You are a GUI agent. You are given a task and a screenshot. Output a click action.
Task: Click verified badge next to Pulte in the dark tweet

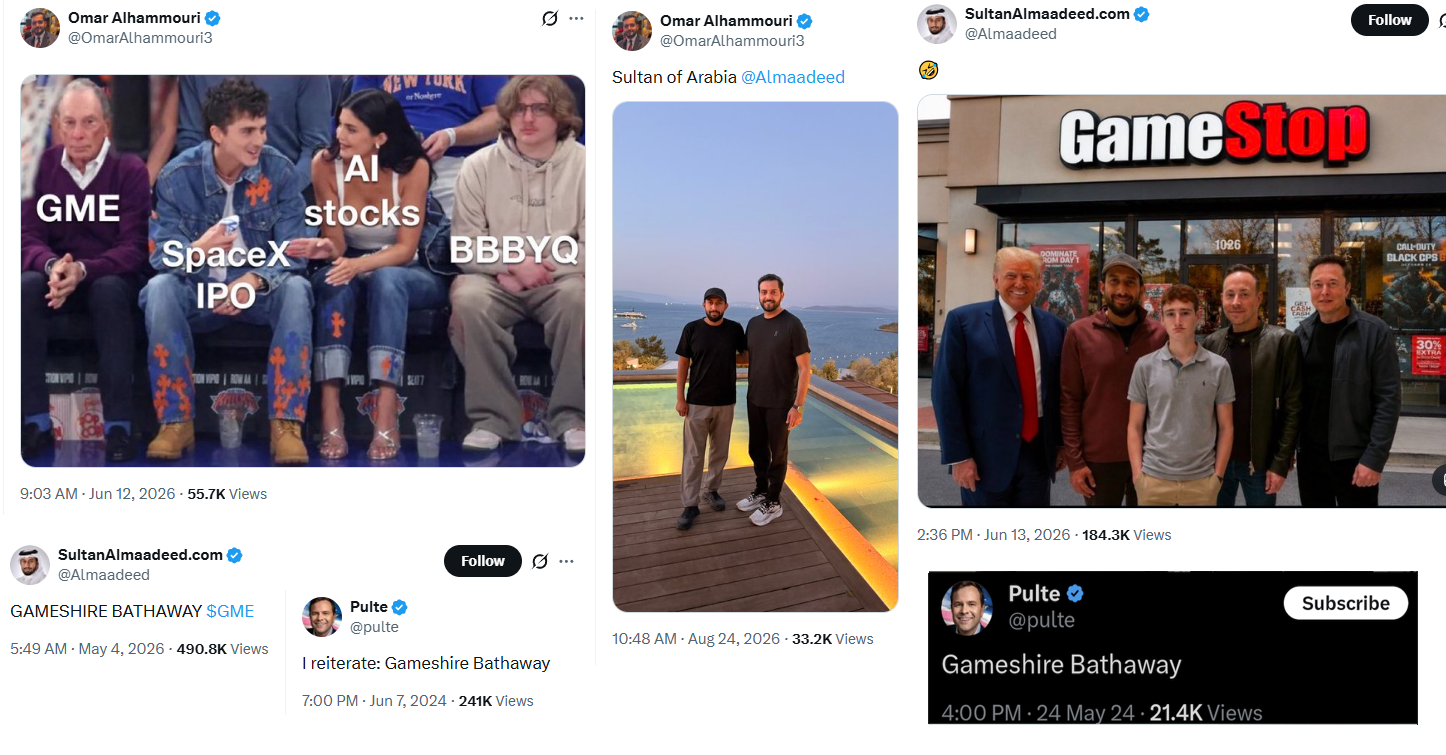tap(1075, 594)
